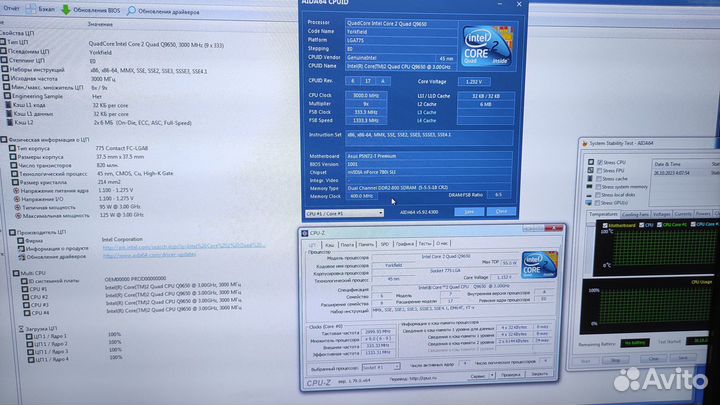
Task: Click the Intel Core 2 logo in CPU-Z
Action: point(539,264)
